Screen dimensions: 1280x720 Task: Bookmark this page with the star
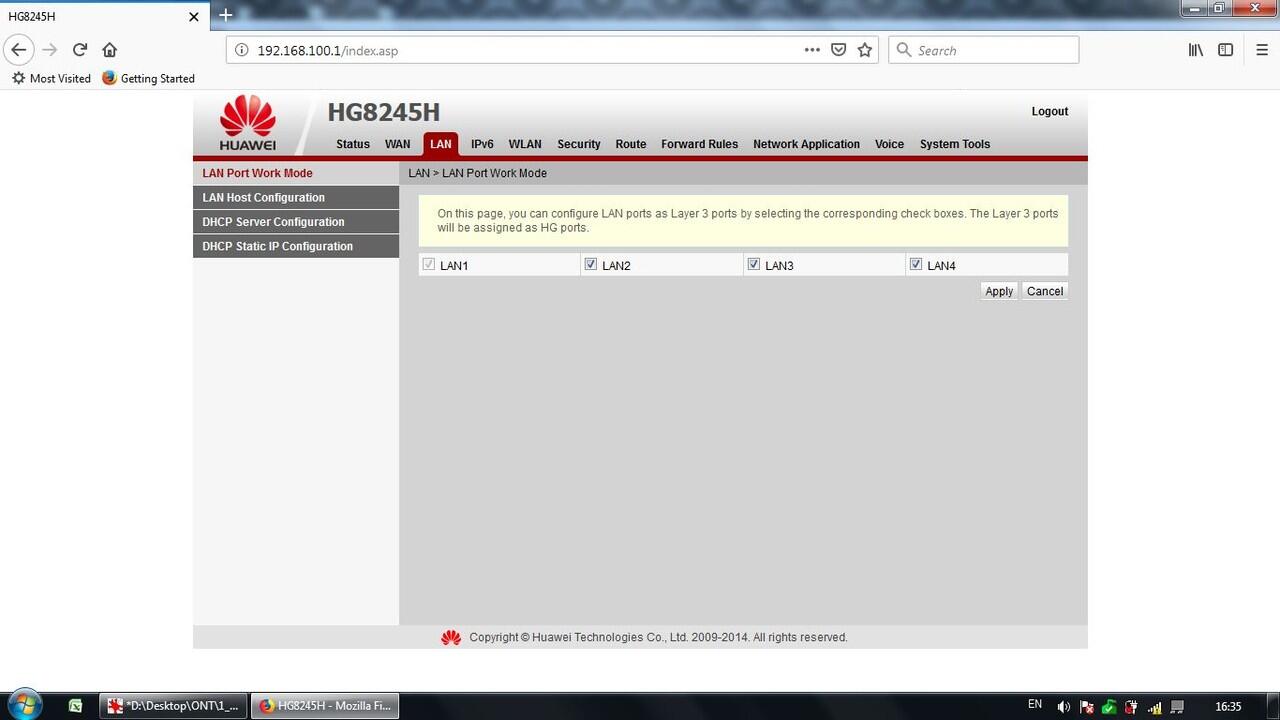click(865, 50)
